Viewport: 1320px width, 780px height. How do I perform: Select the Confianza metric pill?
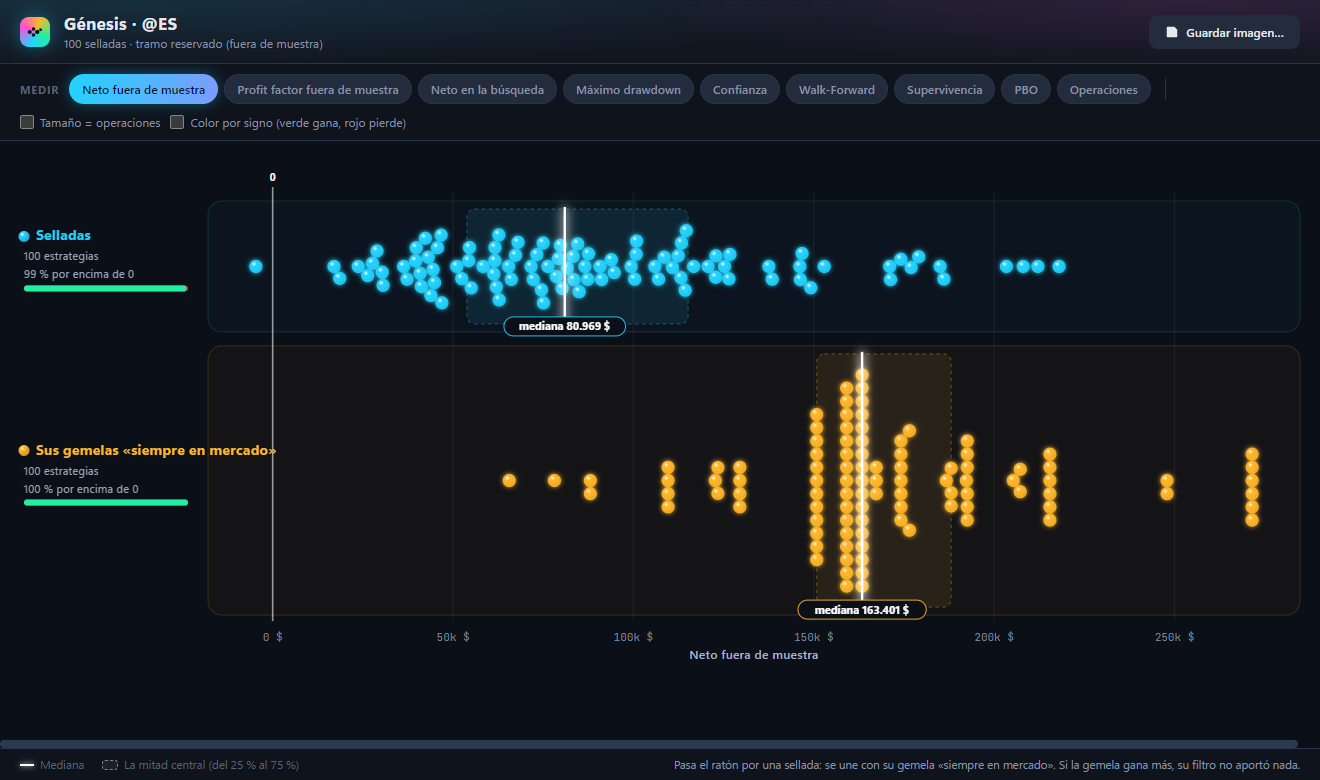pyautogui.click(x=740, y=89)
